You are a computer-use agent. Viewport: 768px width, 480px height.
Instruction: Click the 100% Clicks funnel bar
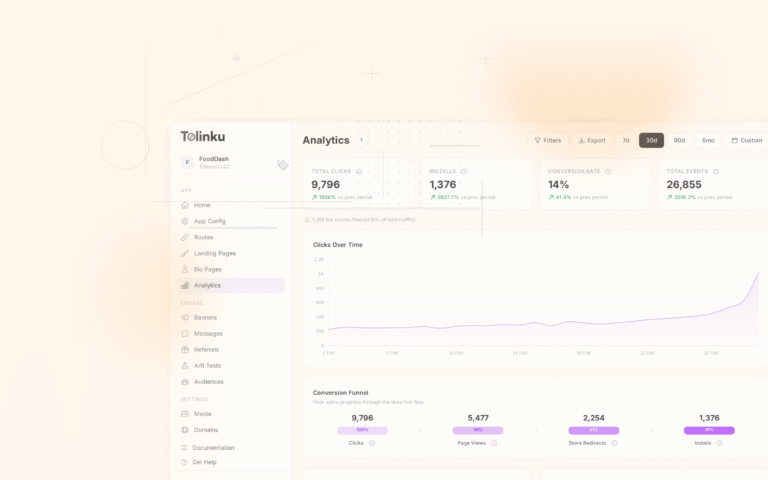pyautogui.click(x=362, y=431)
